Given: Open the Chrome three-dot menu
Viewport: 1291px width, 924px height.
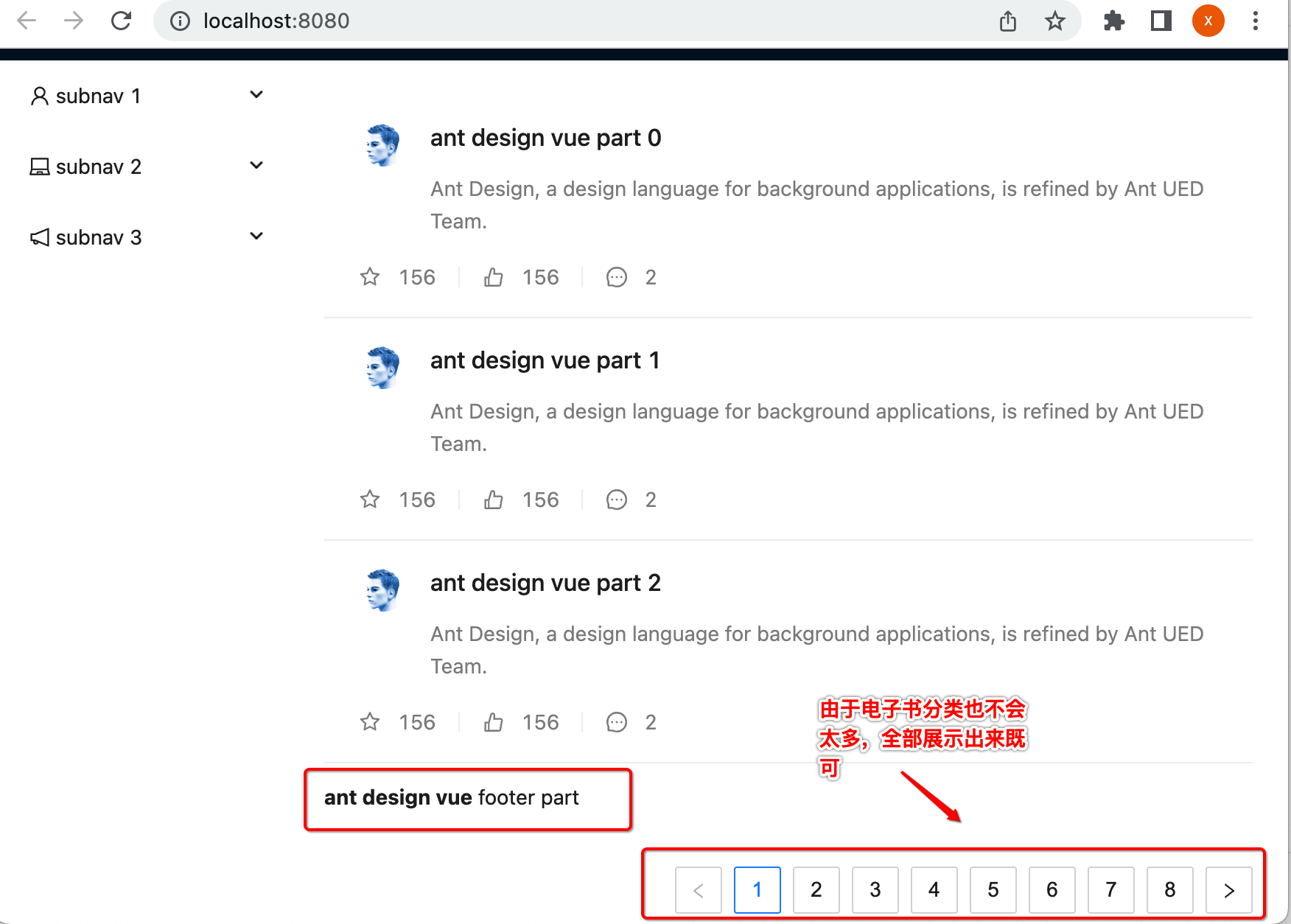Looking at the screenshot, I should (x=1256, y=21).
